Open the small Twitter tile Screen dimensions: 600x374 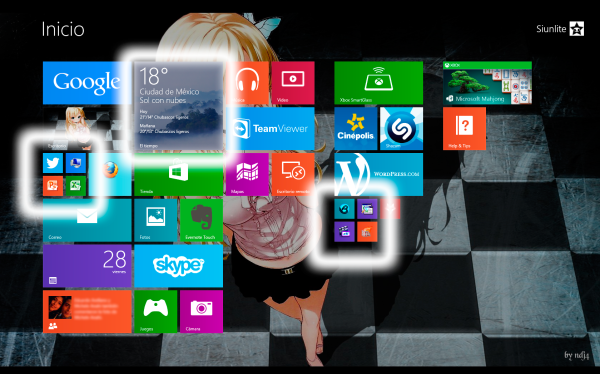click(53, 163)
